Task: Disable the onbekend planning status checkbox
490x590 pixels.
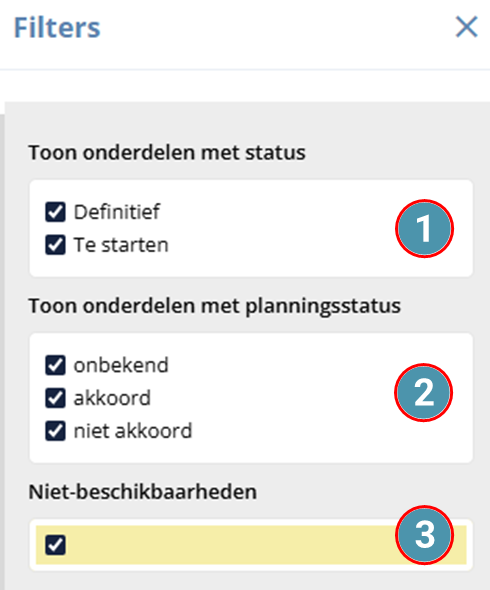Action: (55, 365)
